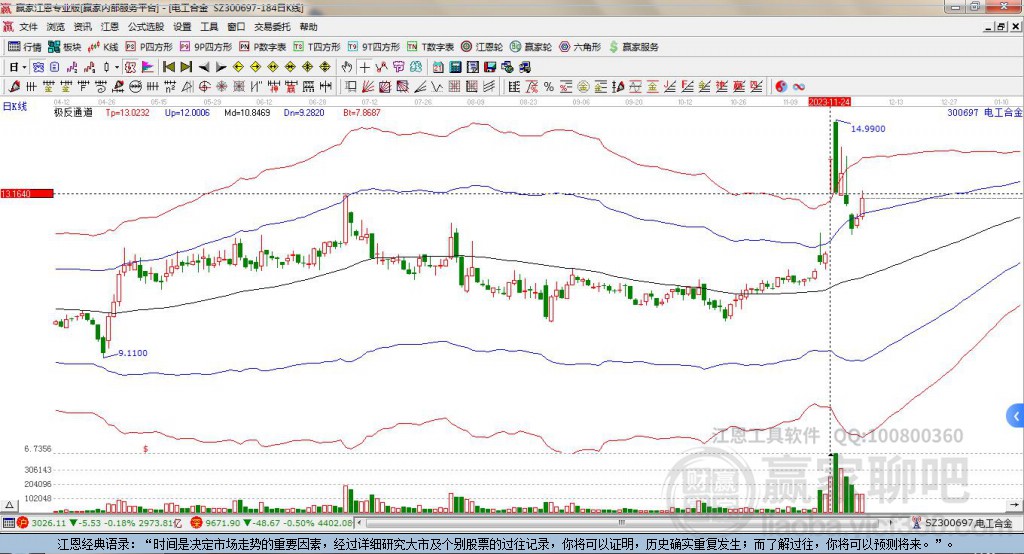Click the 9.1100 low price label

(133, 353)
